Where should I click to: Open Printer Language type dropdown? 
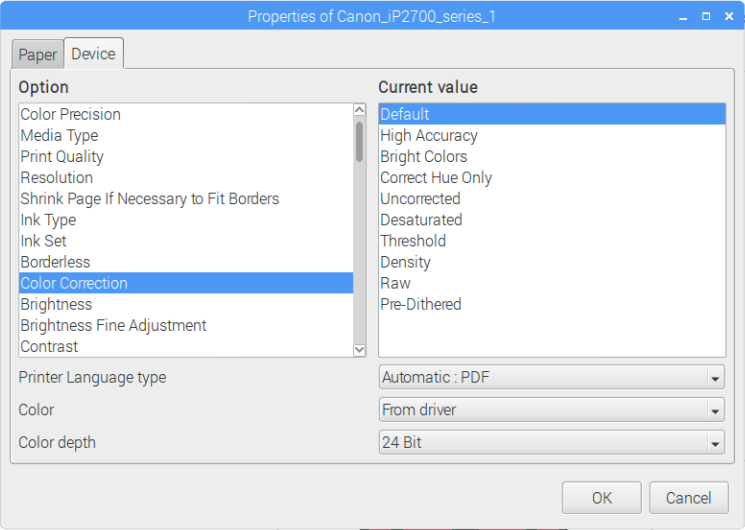tap(552, 377)
